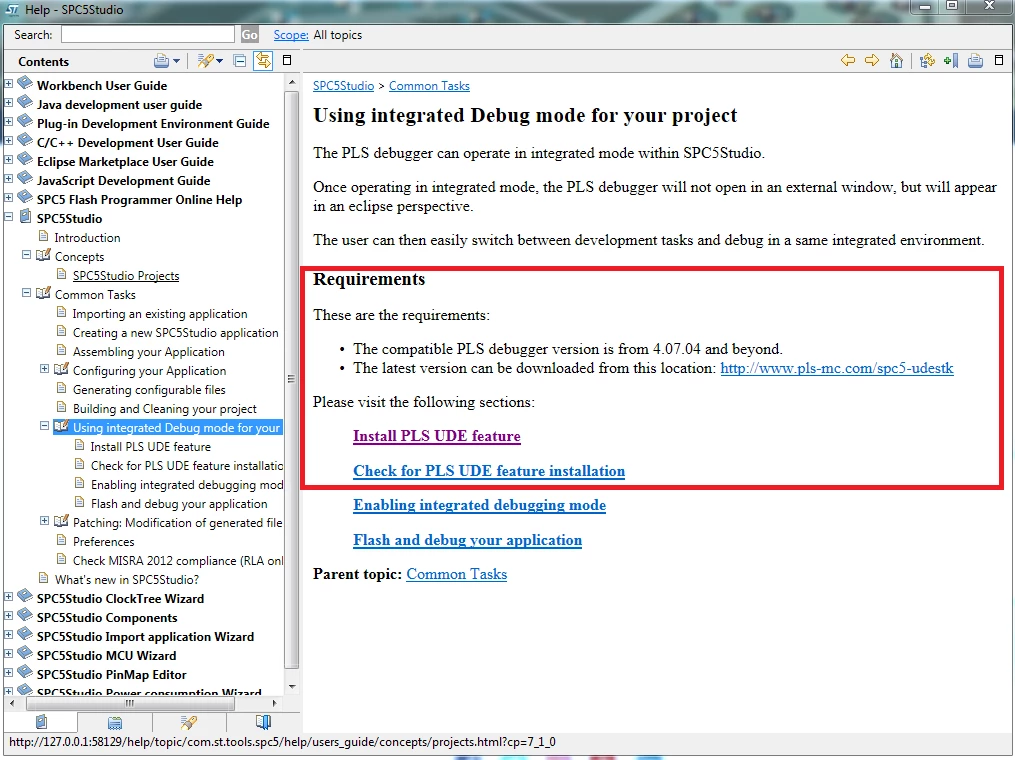Click the Go search button
The width and height of the screenshot is (1015, 760).
(x=249, y=35)
